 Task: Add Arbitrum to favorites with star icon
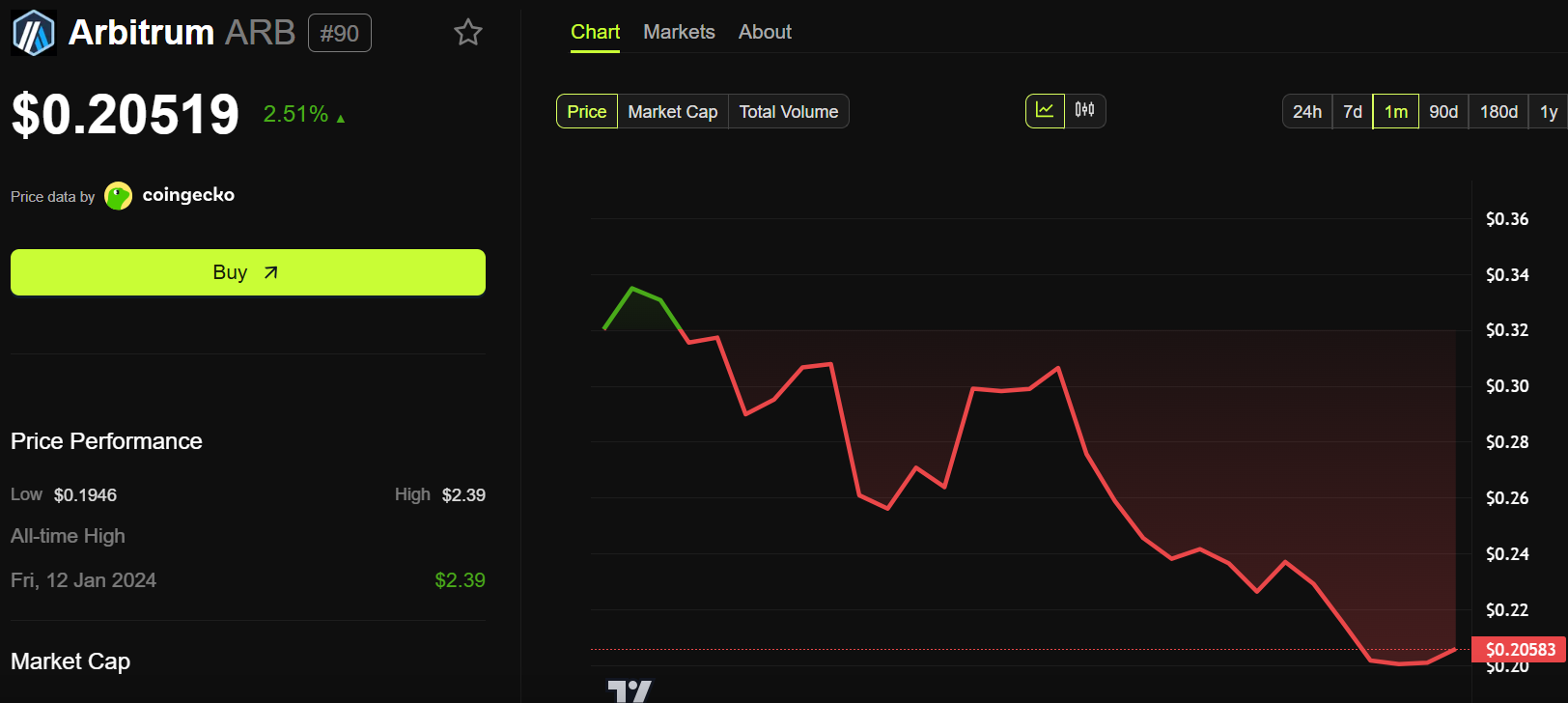468,33
